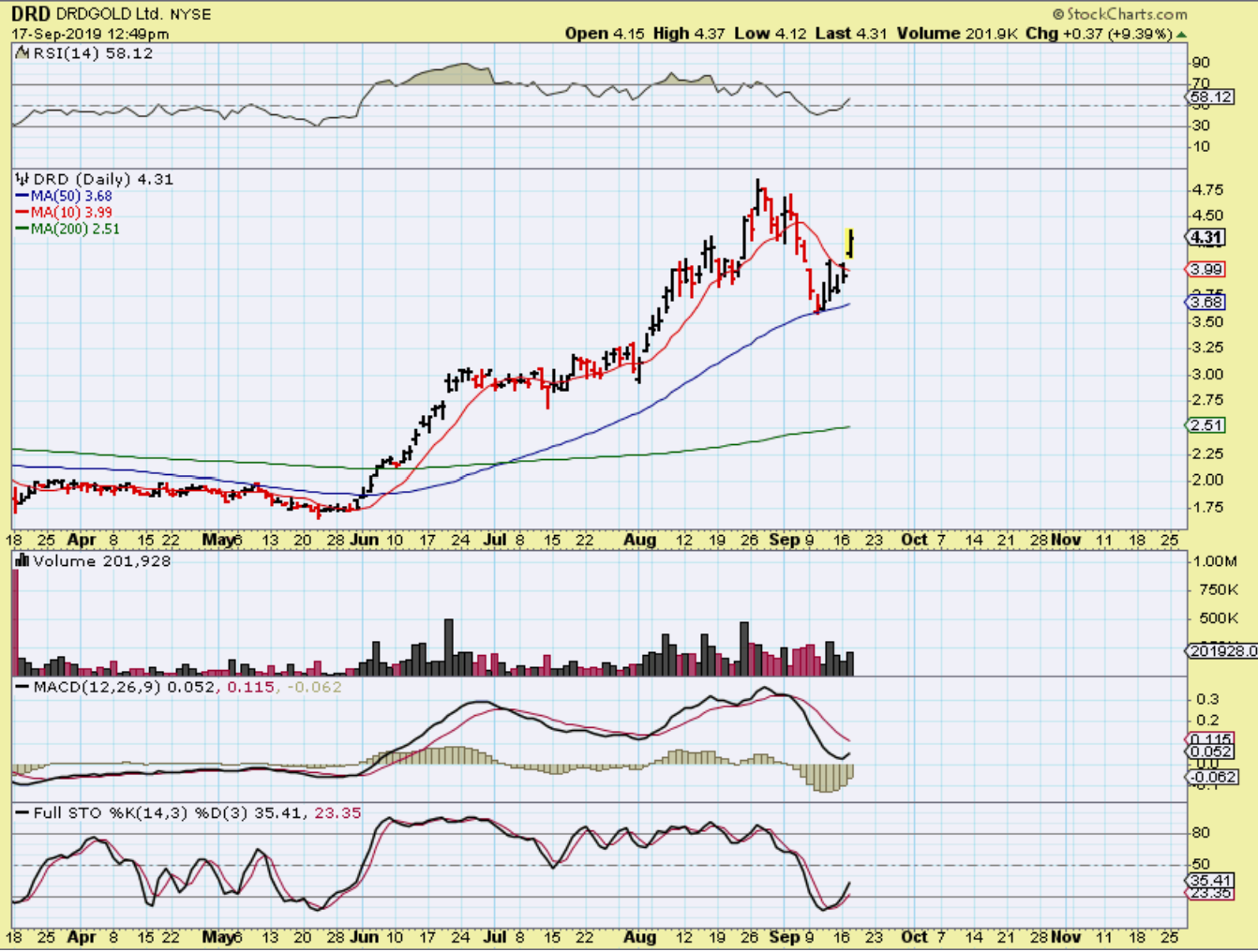Click the 80 level on the stochastic axis
1258x952 pixels.
click(1201, 833)
